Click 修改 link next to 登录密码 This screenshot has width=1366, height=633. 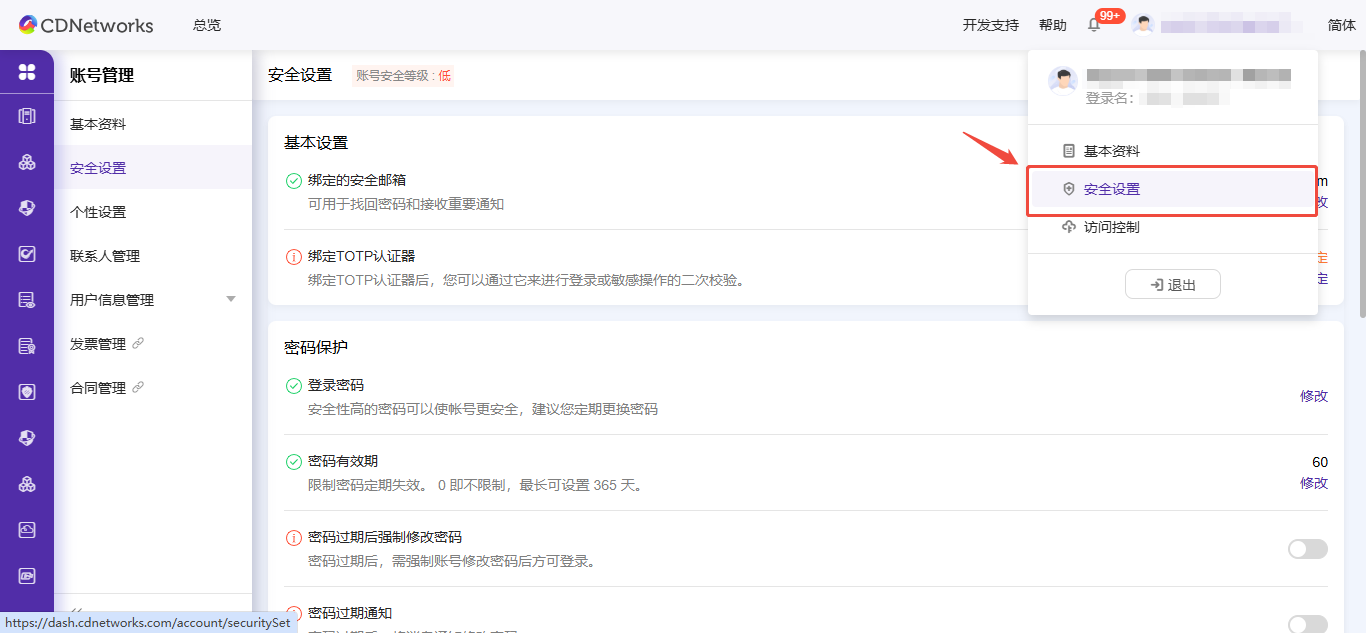tap(1313, 396)
